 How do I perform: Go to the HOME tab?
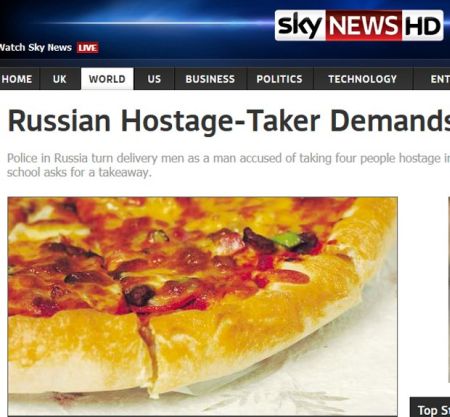click(19, 79)
